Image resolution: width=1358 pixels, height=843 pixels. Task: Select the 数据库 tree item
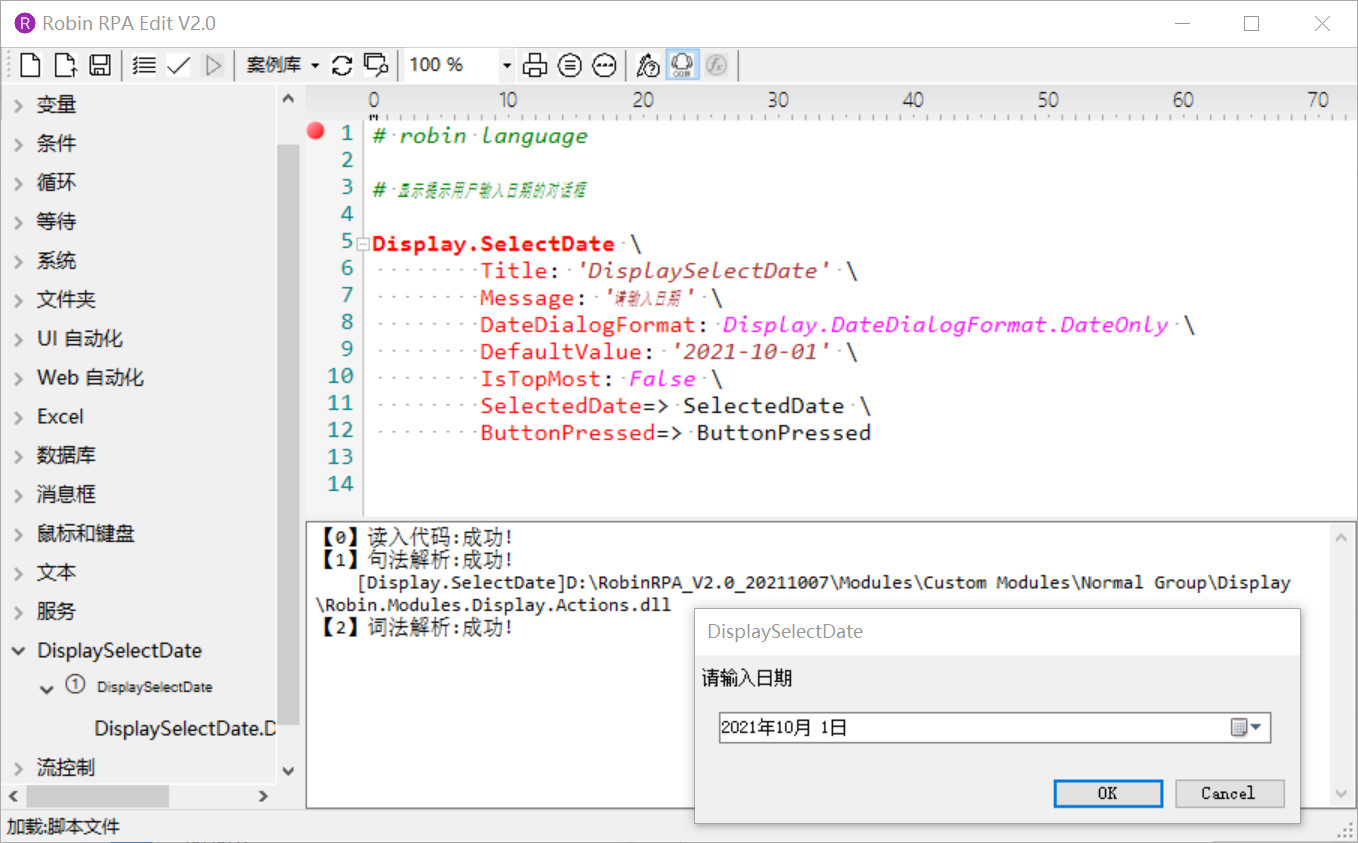[66, 456]
